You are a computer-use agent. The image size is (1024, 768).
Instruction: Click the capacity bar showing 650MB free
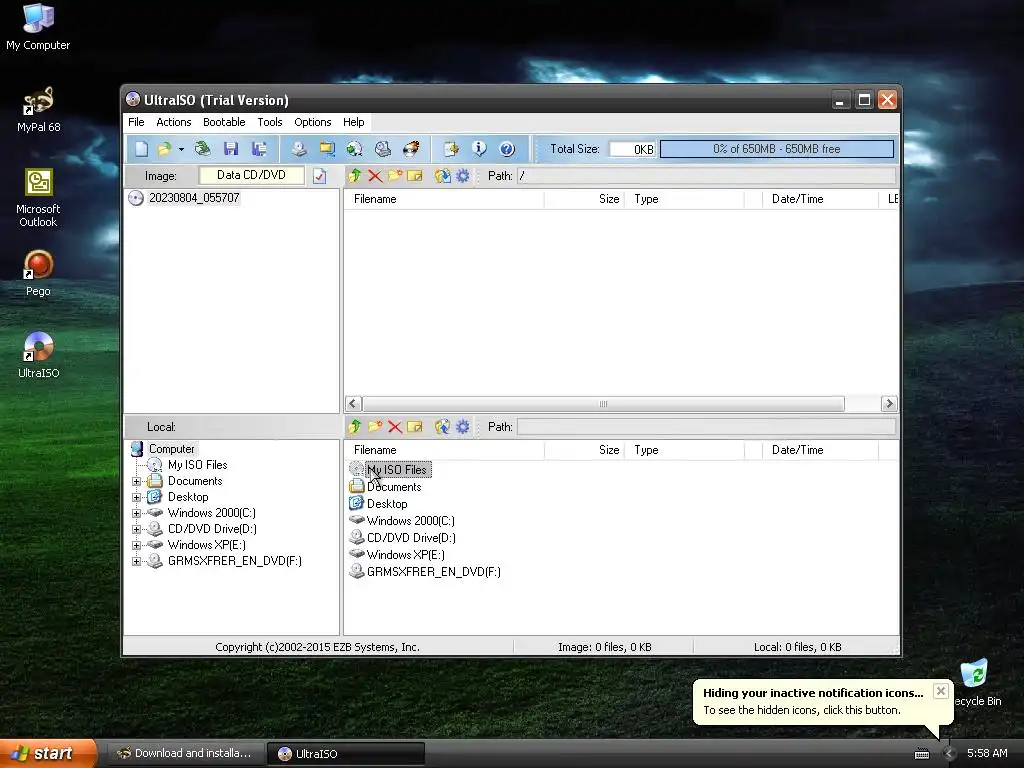776,149
